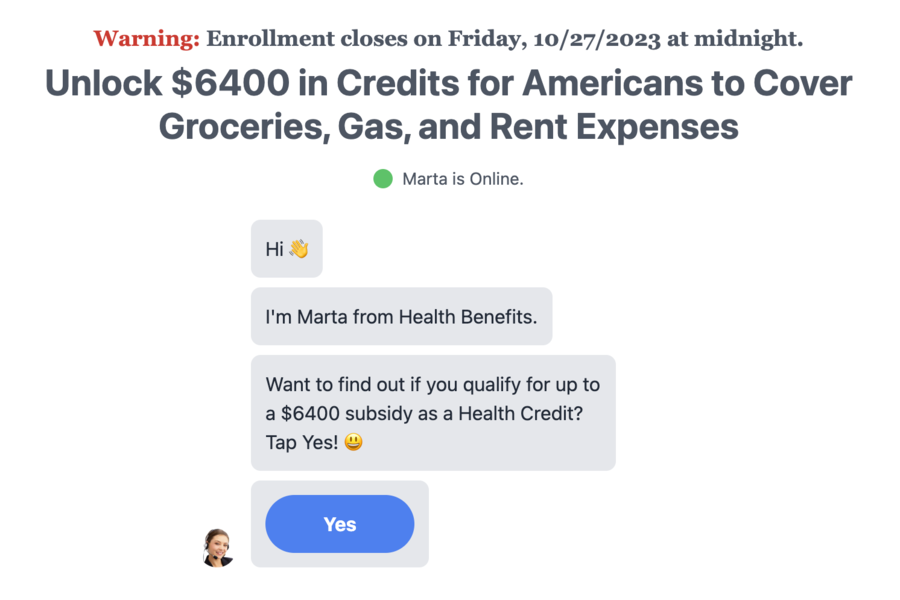Select the 'Hi' chat bubble

click(x=286, y=249)
